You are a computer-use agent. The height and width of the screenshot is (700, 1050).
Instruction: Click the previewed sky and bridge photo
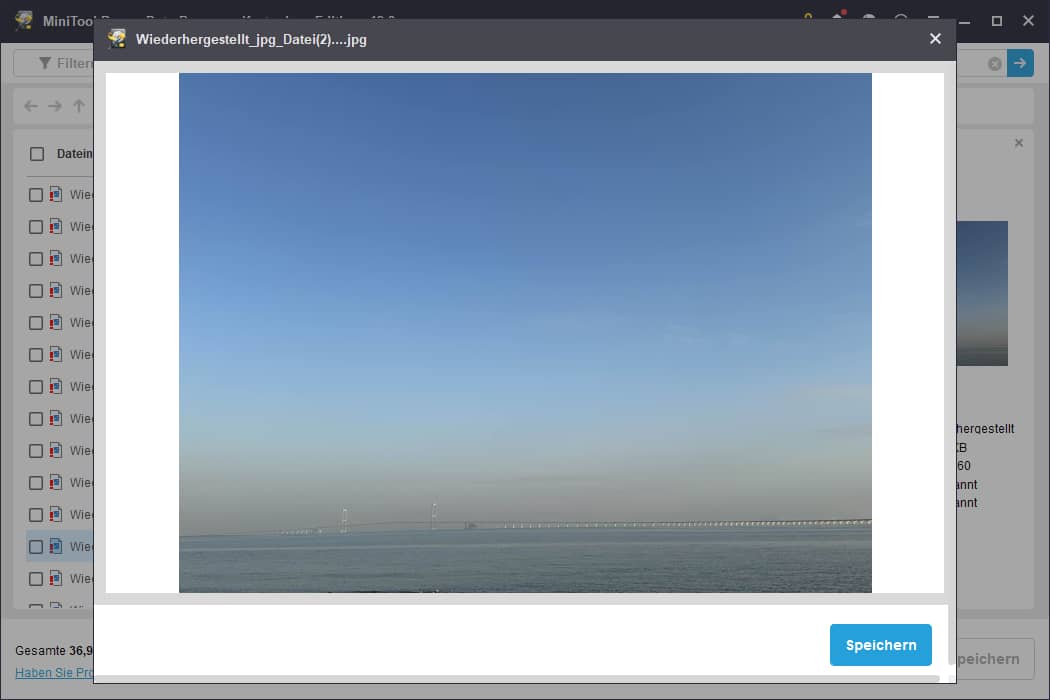coord(525,333)
